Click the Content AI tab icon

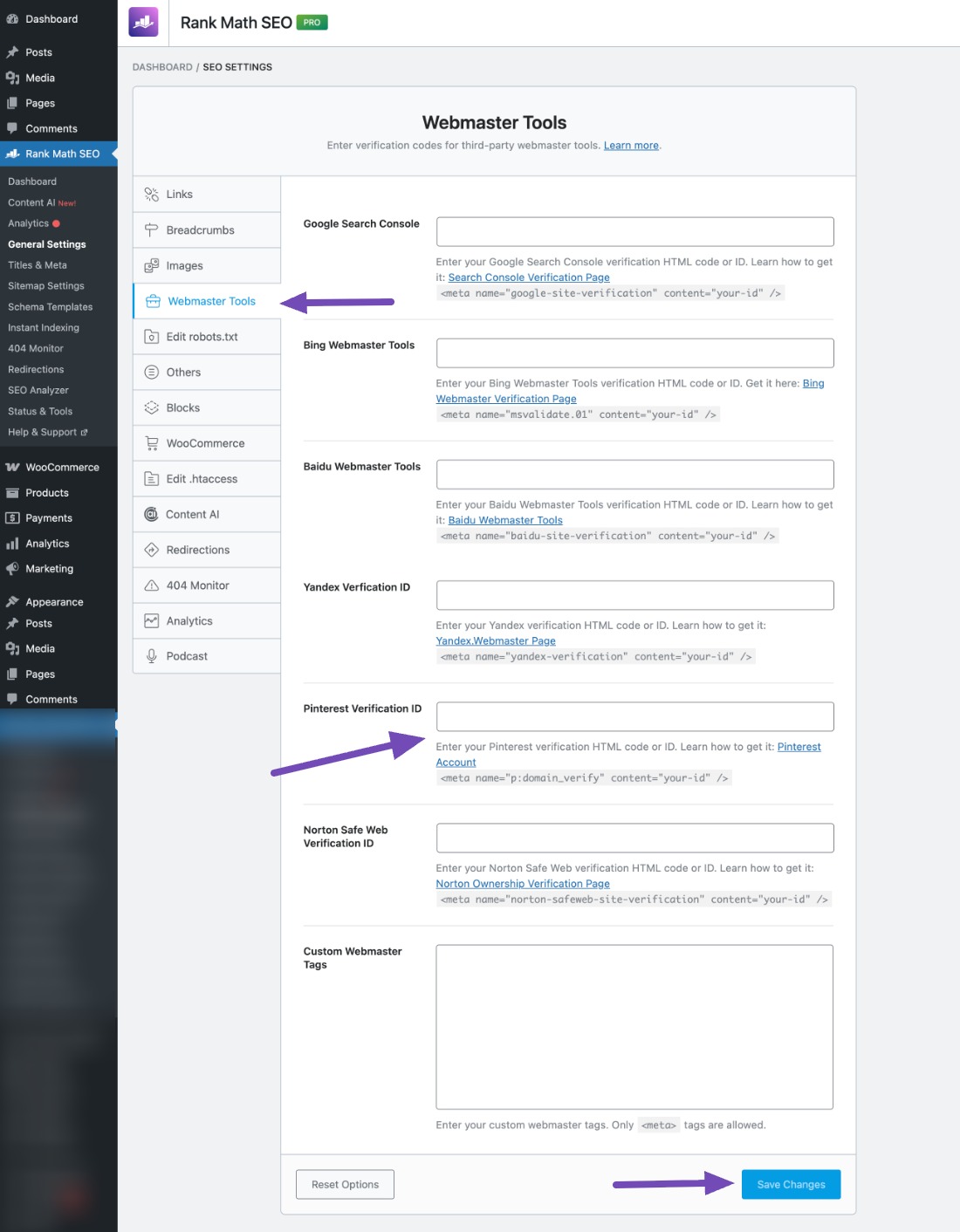click(x=151, y=514)
